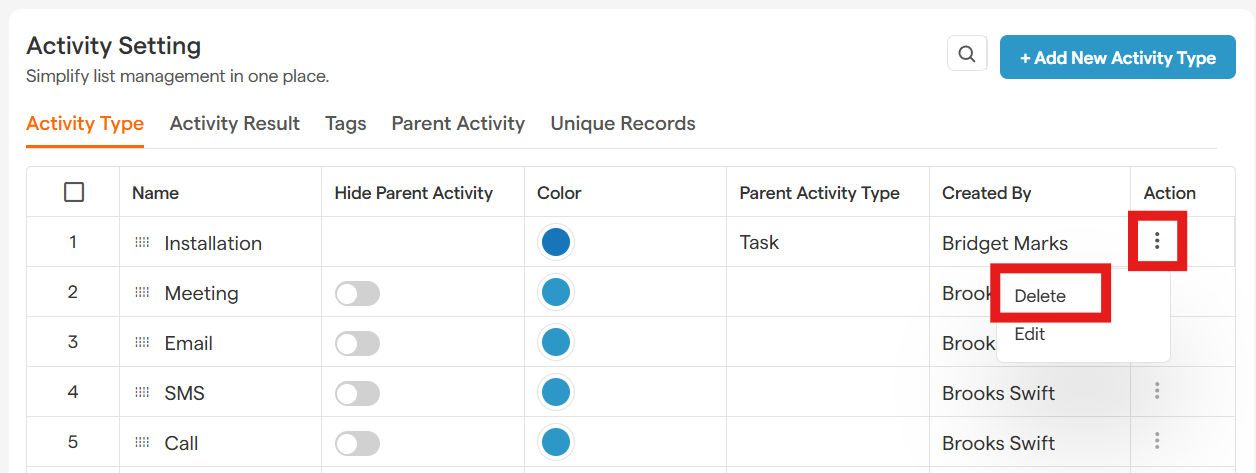Screen dimensions: 1256x473
Task: Open the Installation row three-dot action menu
Action: (x=1157, y=241)
